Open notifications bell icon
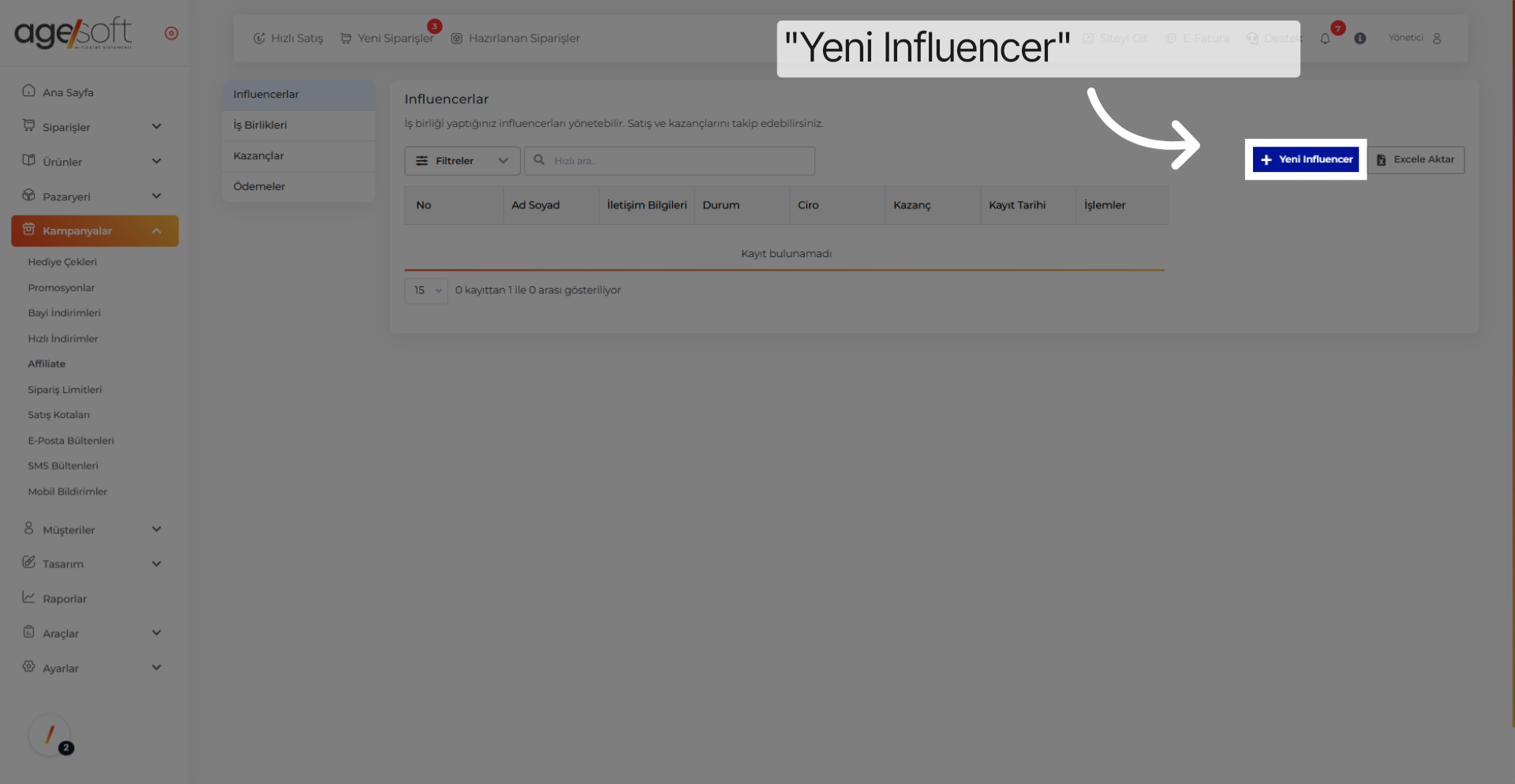 coord(1325,38)
